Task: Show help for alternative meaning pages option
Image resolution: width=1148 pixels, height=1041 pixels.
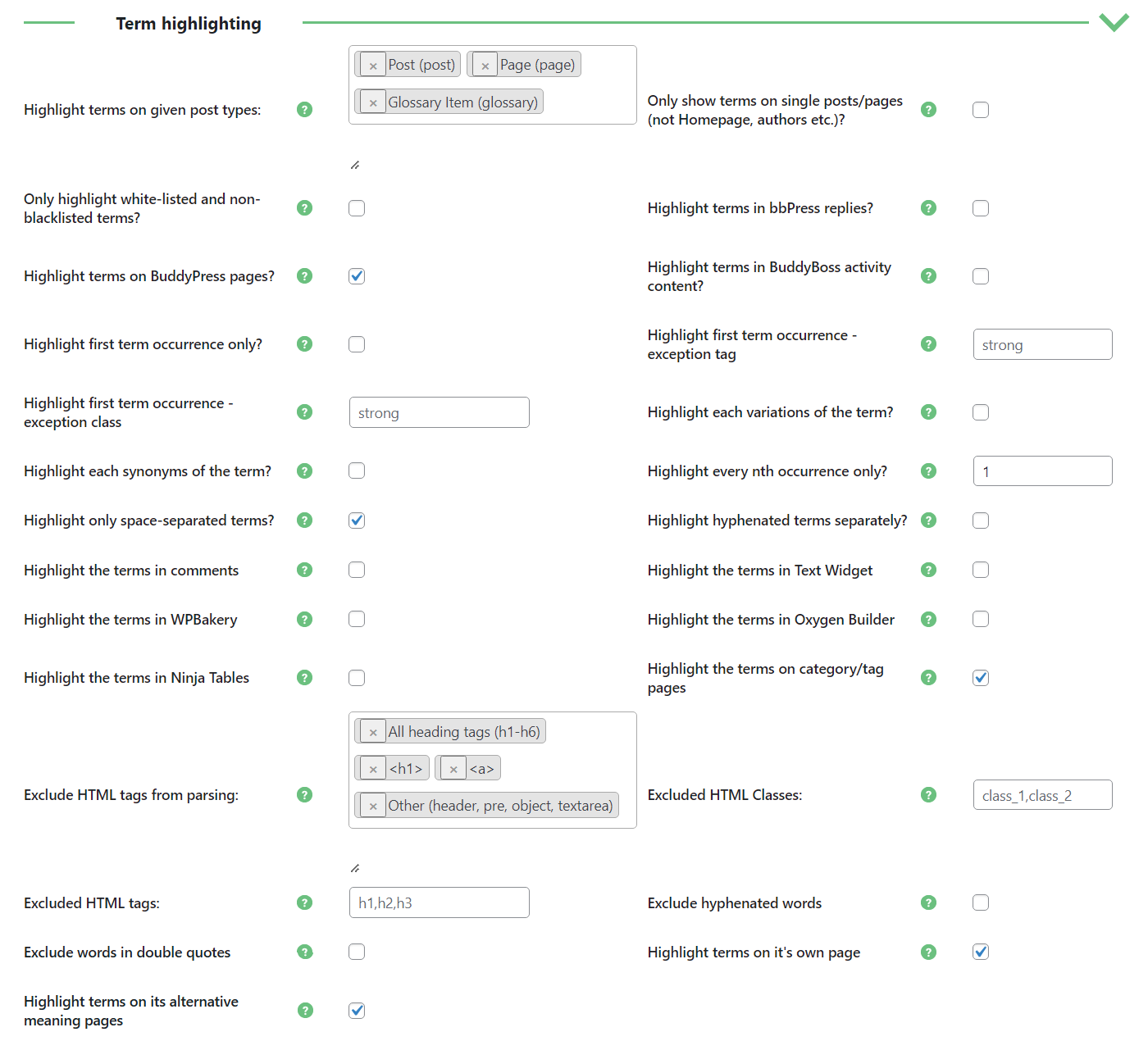Action: point(304,1010)
